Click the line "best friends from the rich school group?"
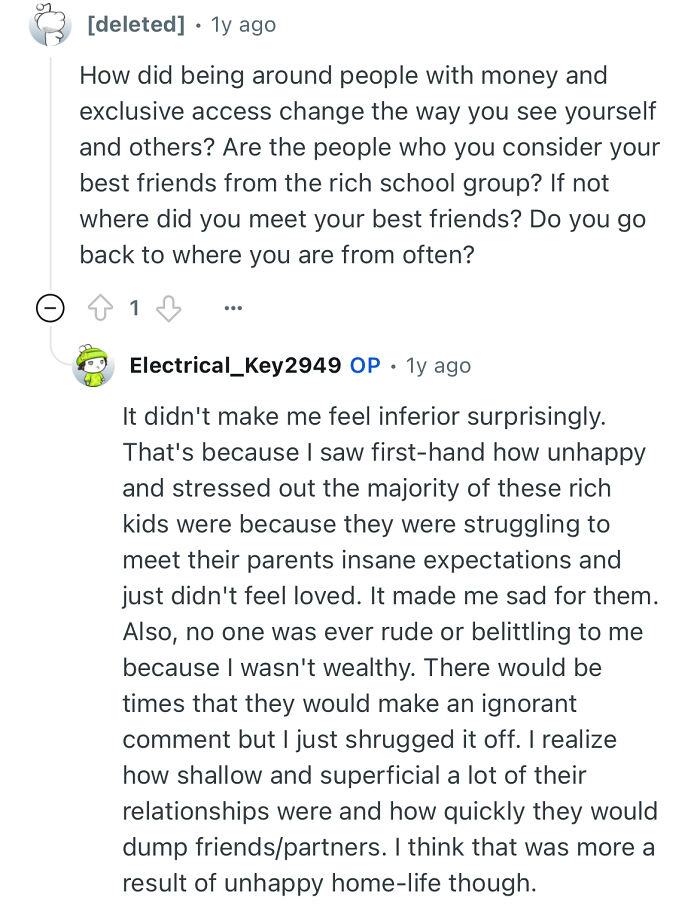The height and width of the screenshot is (910, 700). pyautogui.click(x=343, y=183)
